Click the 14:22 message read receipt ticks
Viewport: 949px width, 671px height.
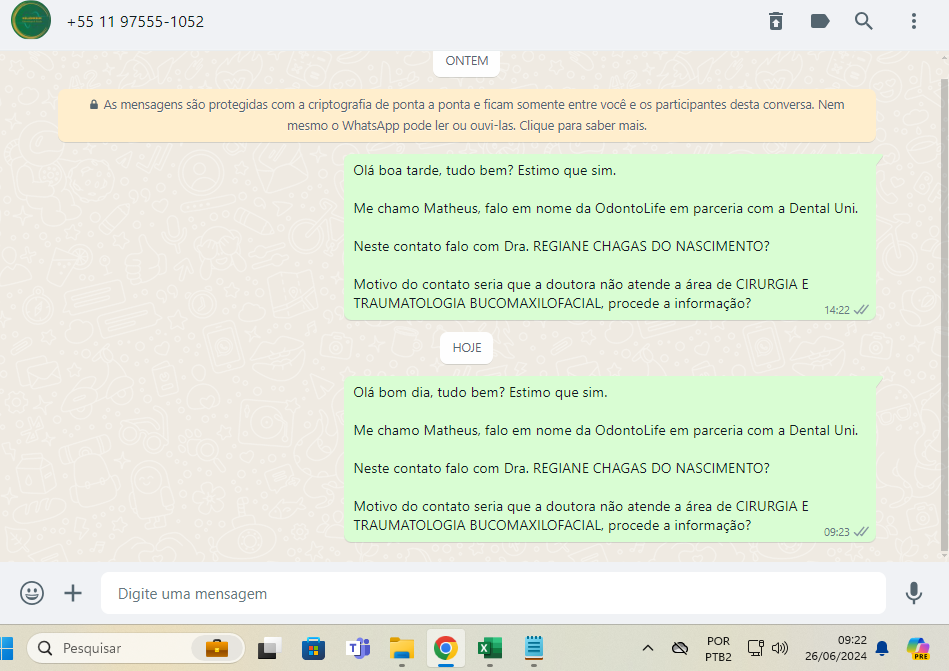861,310
